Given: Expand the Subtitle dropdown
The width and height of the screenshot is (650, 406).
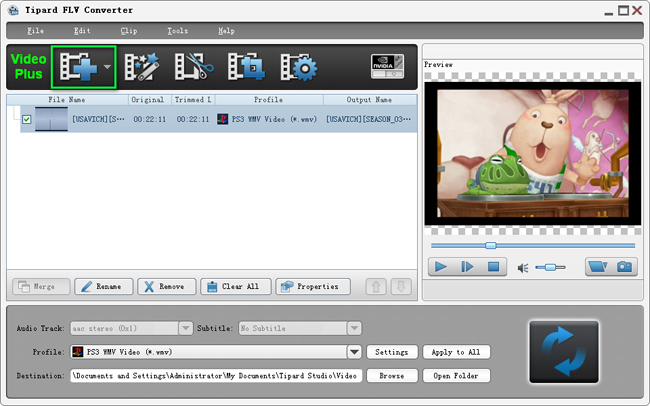Looking at the screenshot, I should point(354,328).
